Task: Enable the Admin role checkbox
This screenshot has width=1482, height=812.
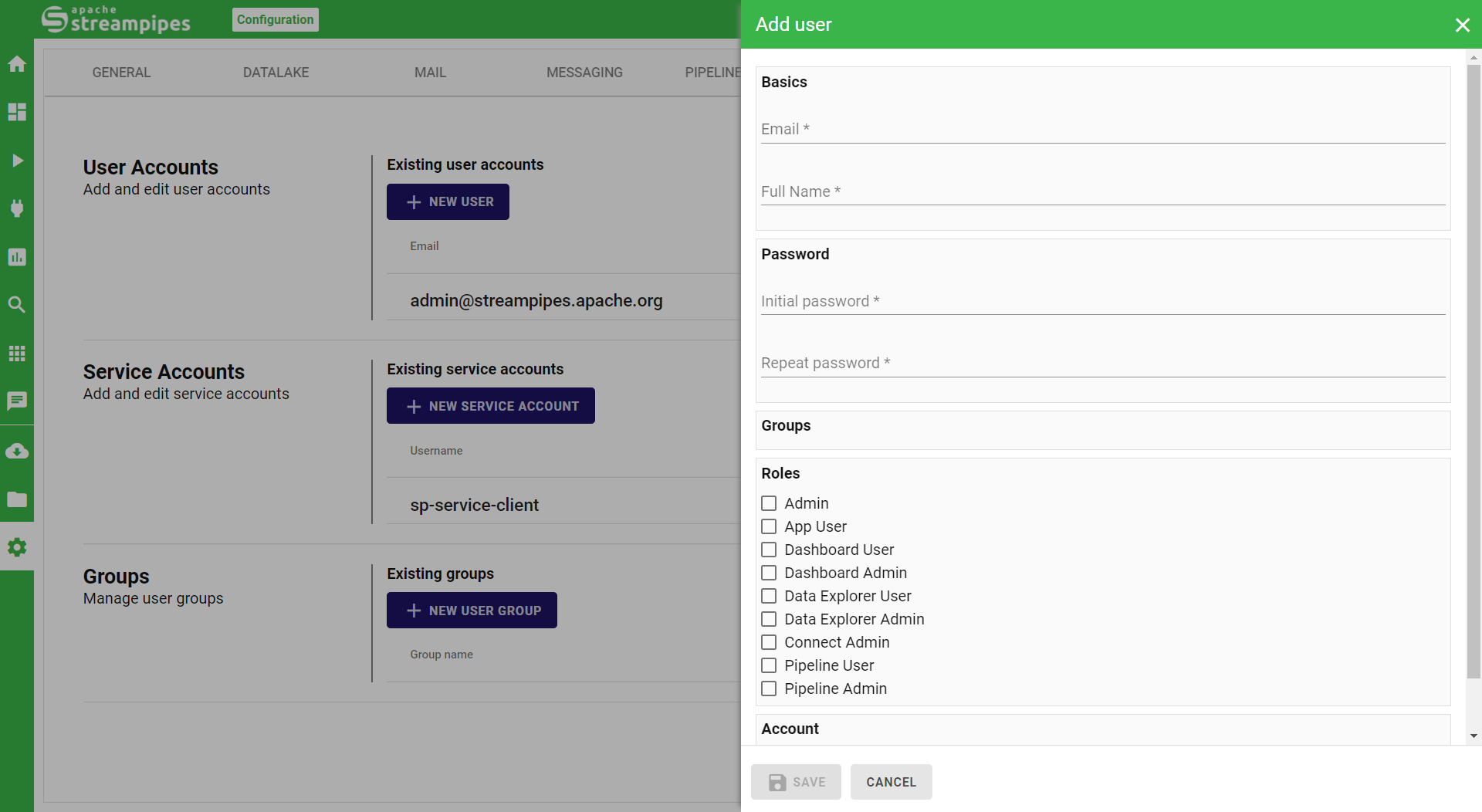Action: click(769, 503)
